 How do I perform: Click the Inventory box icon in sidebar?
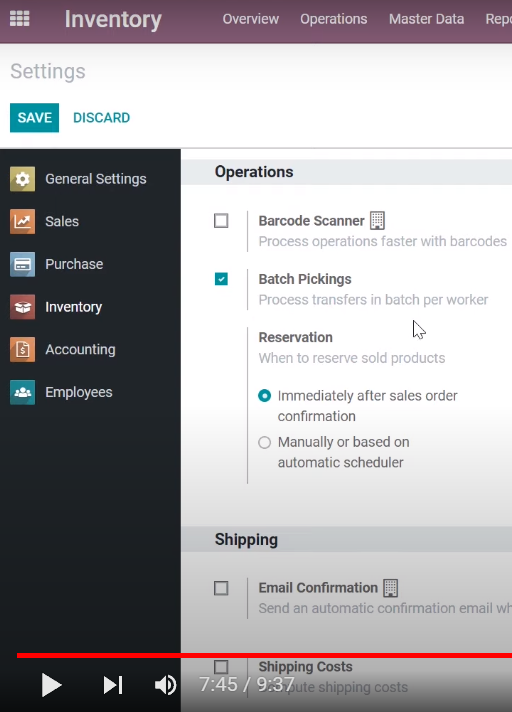(22, 307)
